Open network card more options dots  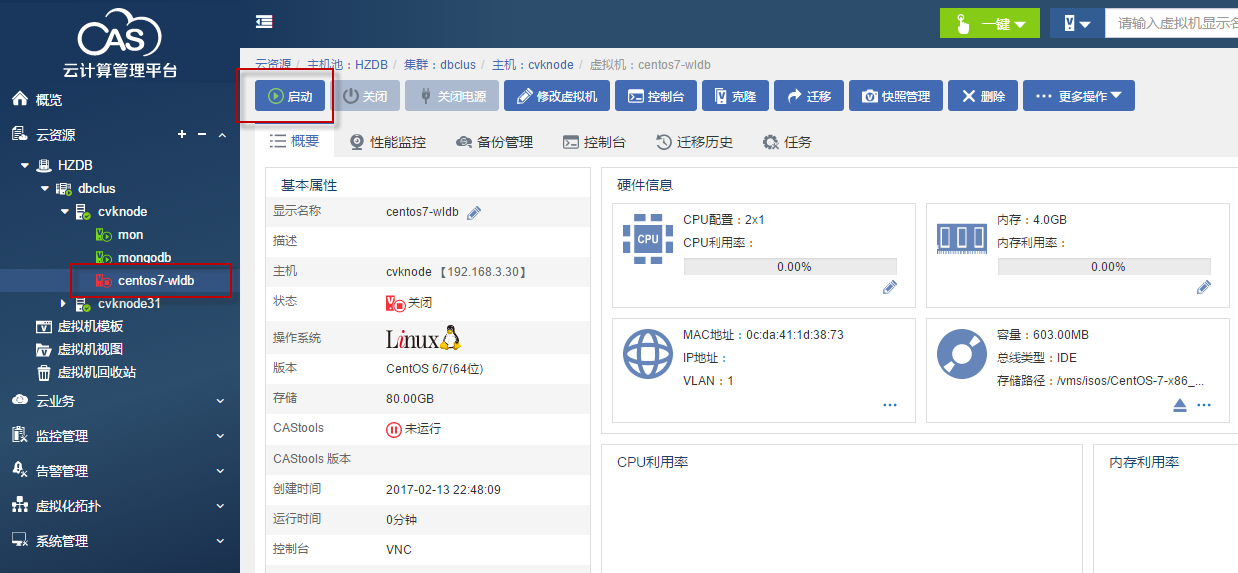tap(890, 405)
